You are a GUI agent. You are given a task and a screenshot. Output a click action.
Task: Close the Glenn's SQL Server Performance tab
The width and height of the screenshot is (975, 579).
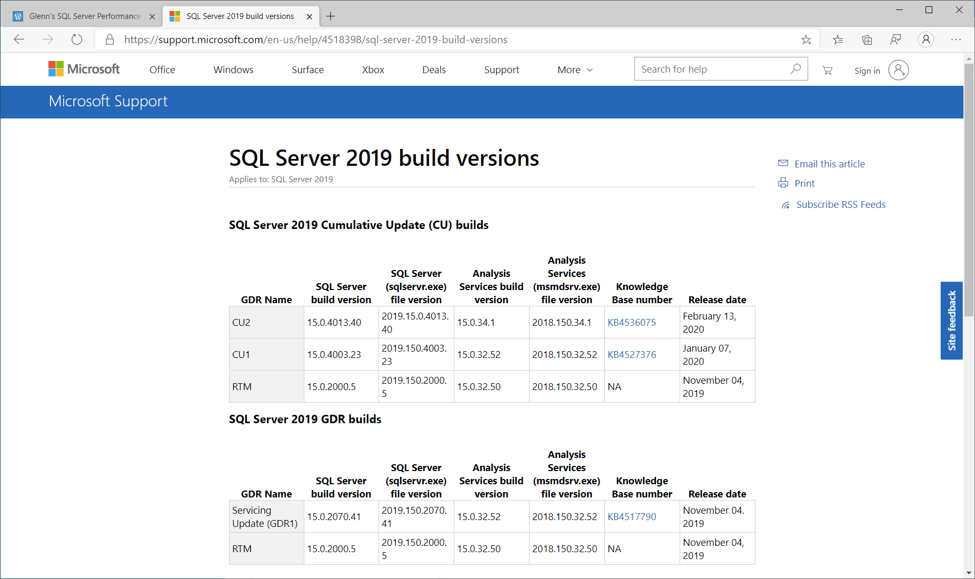pyautogui.click(x=152, y=17)
